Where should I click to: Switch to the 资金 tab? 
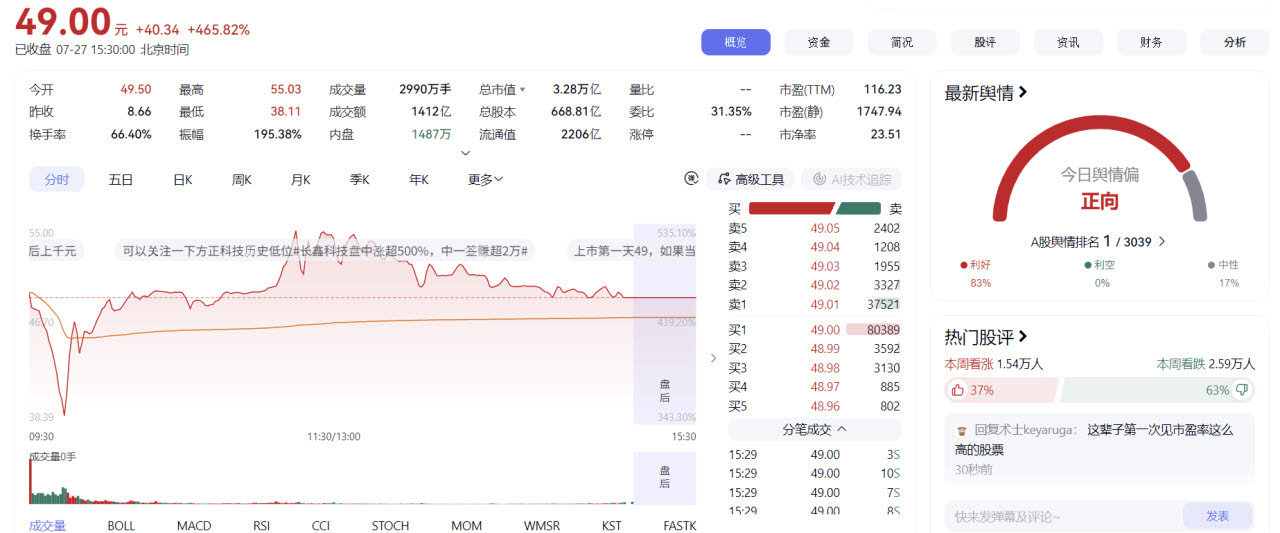click(x=819, y=42)
